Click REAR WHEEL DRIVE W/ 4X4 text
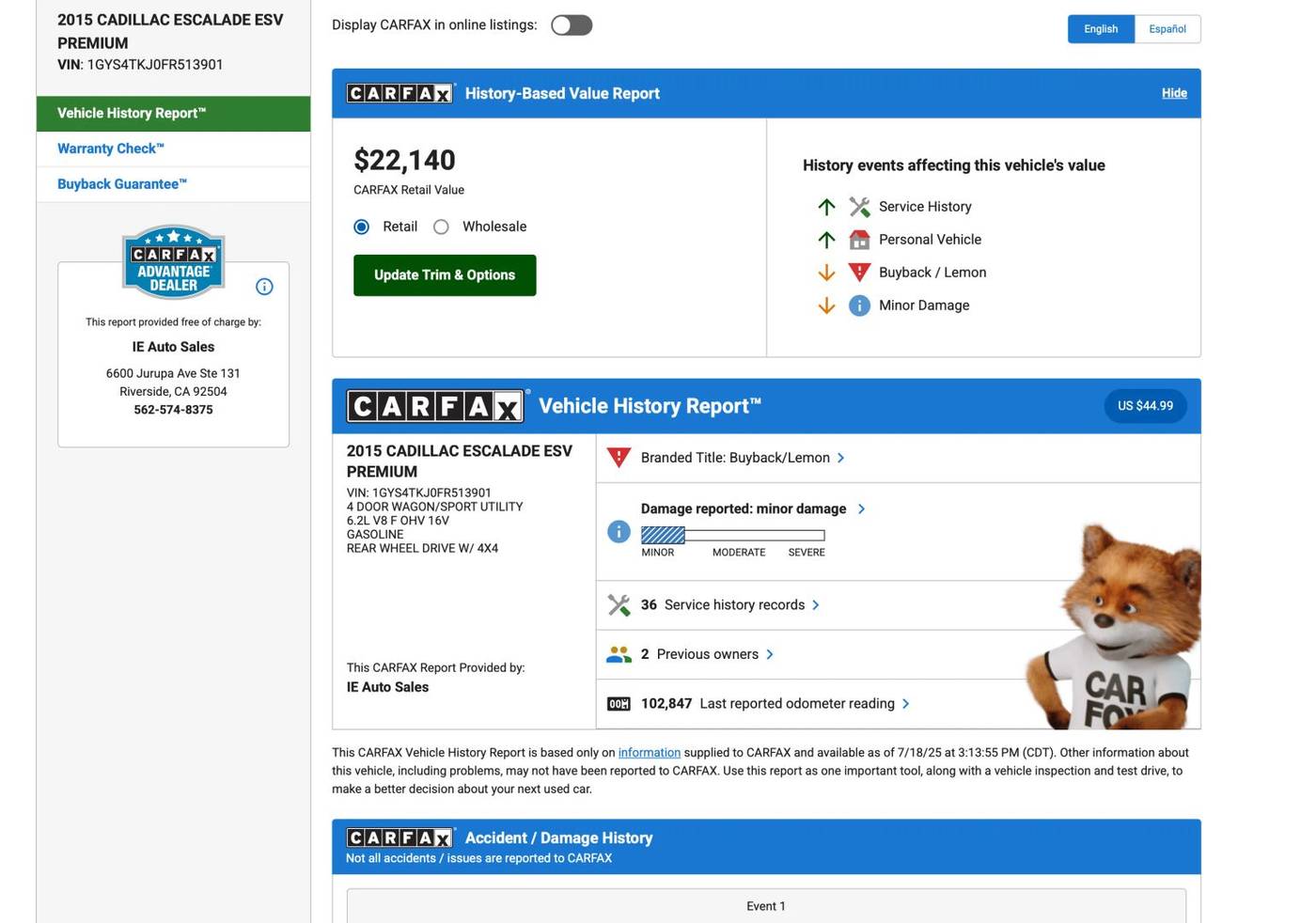 point(422,548)
